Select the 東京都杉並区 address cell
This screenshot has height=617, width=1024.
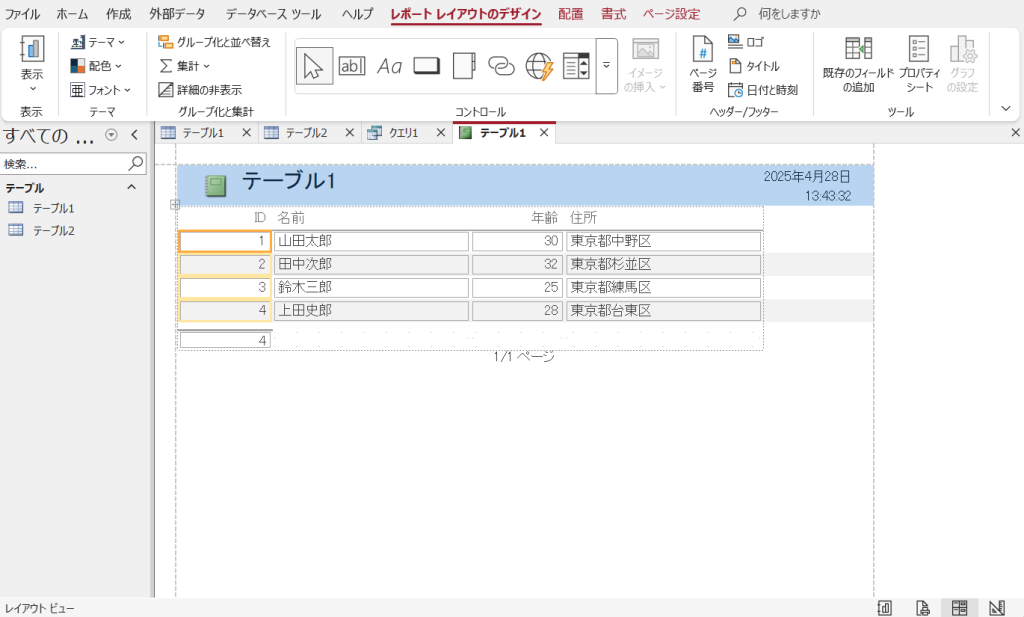click(664, 264)
